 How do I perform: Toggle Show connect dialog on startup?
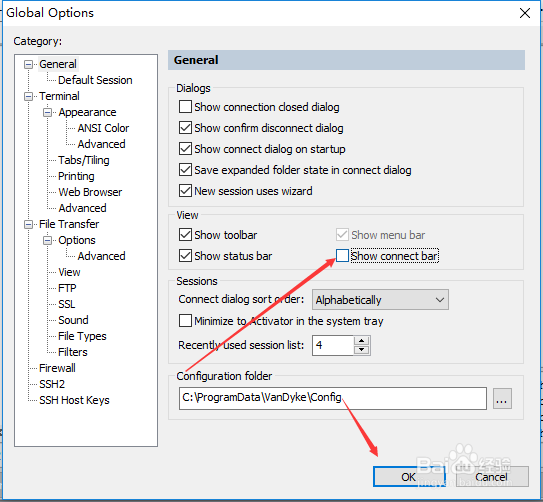185,149
